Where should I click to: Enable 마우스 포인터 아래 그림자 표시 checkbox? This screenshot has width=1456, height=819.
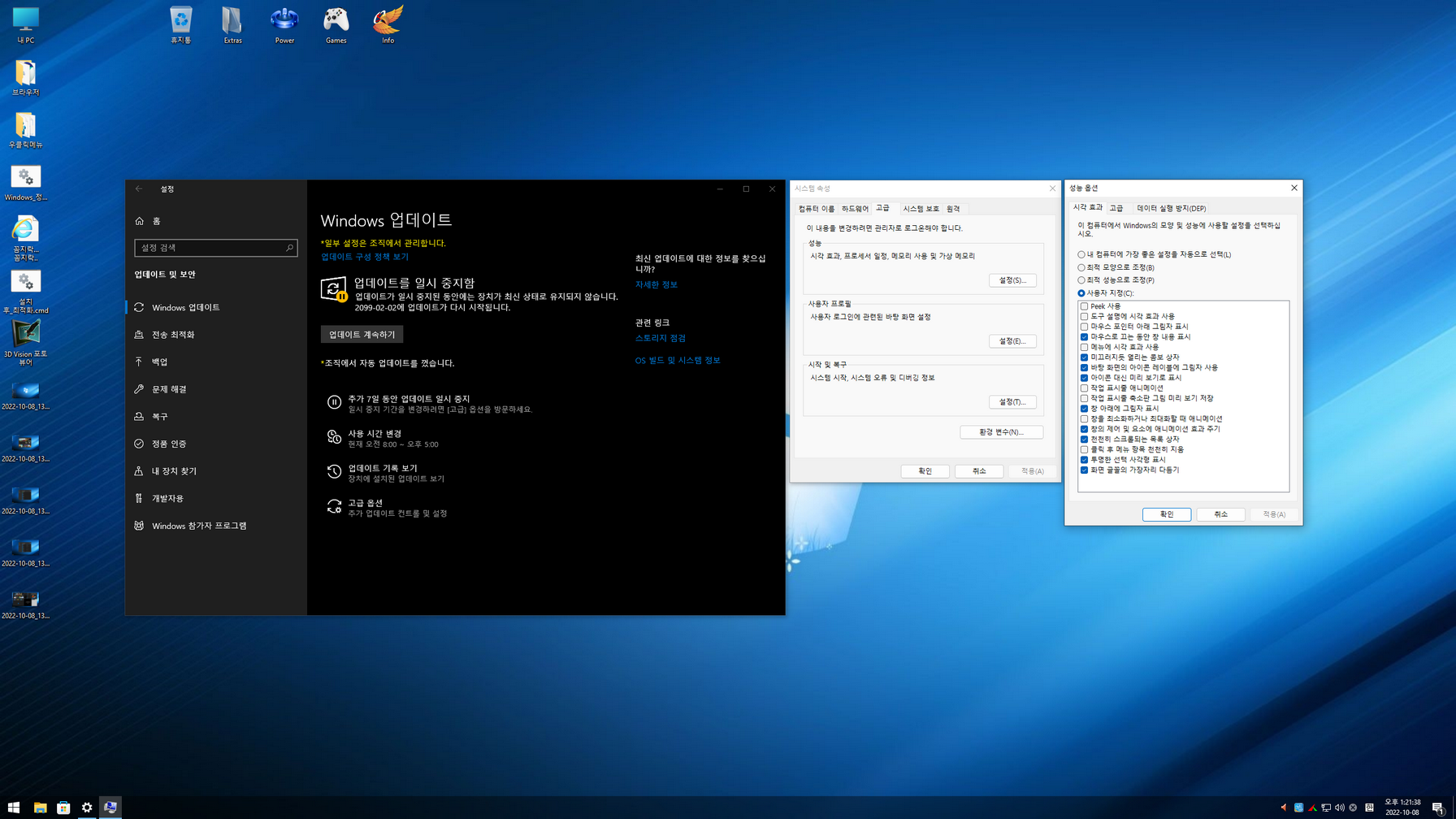tap(1084, 327)
